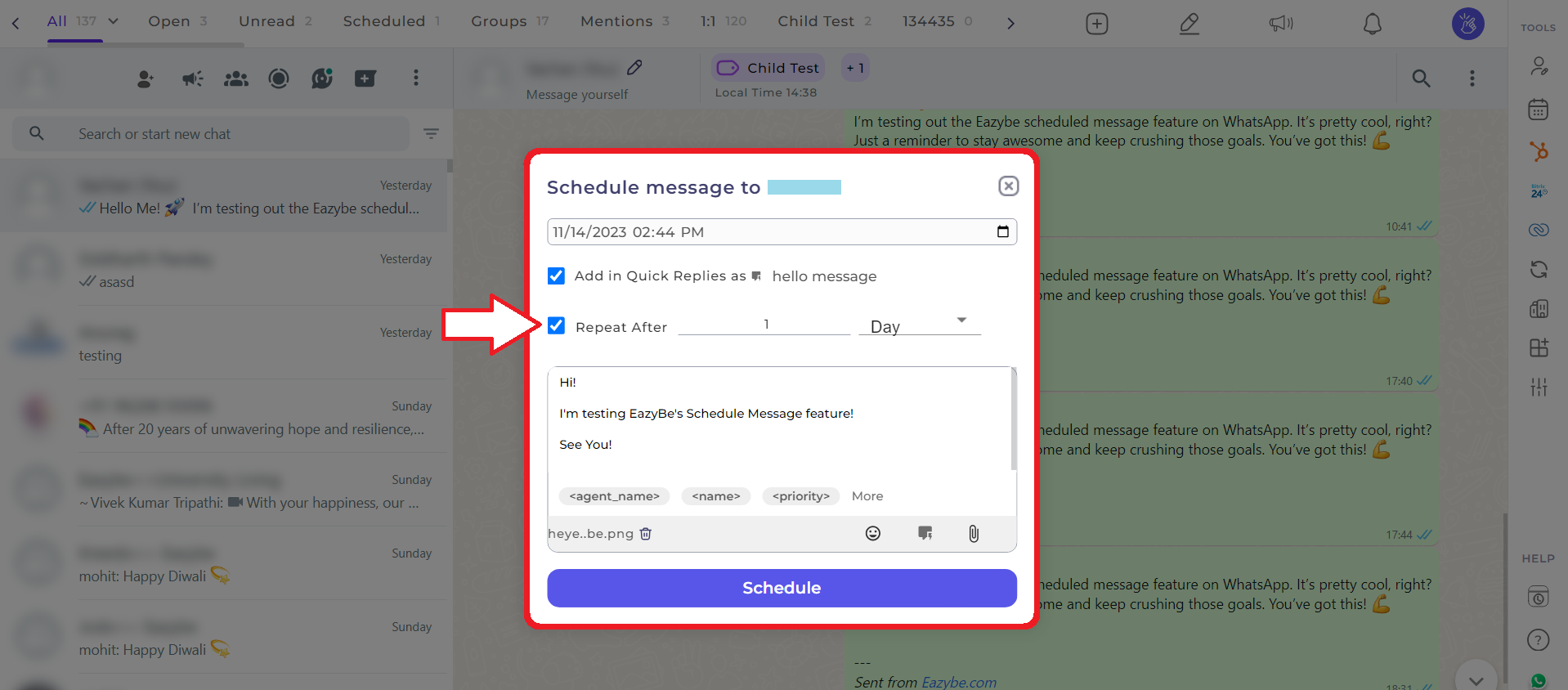
Task: Jump to latest message with down chevron
Action: pos(1476,680)
